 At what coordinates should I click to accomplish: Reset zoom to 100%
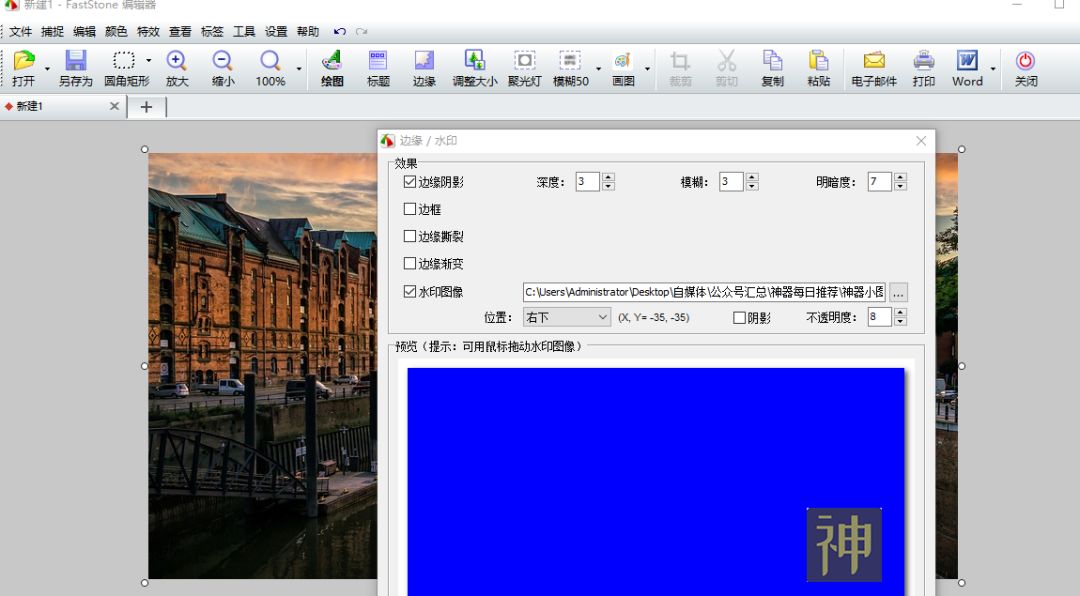(x=270, y=68)
